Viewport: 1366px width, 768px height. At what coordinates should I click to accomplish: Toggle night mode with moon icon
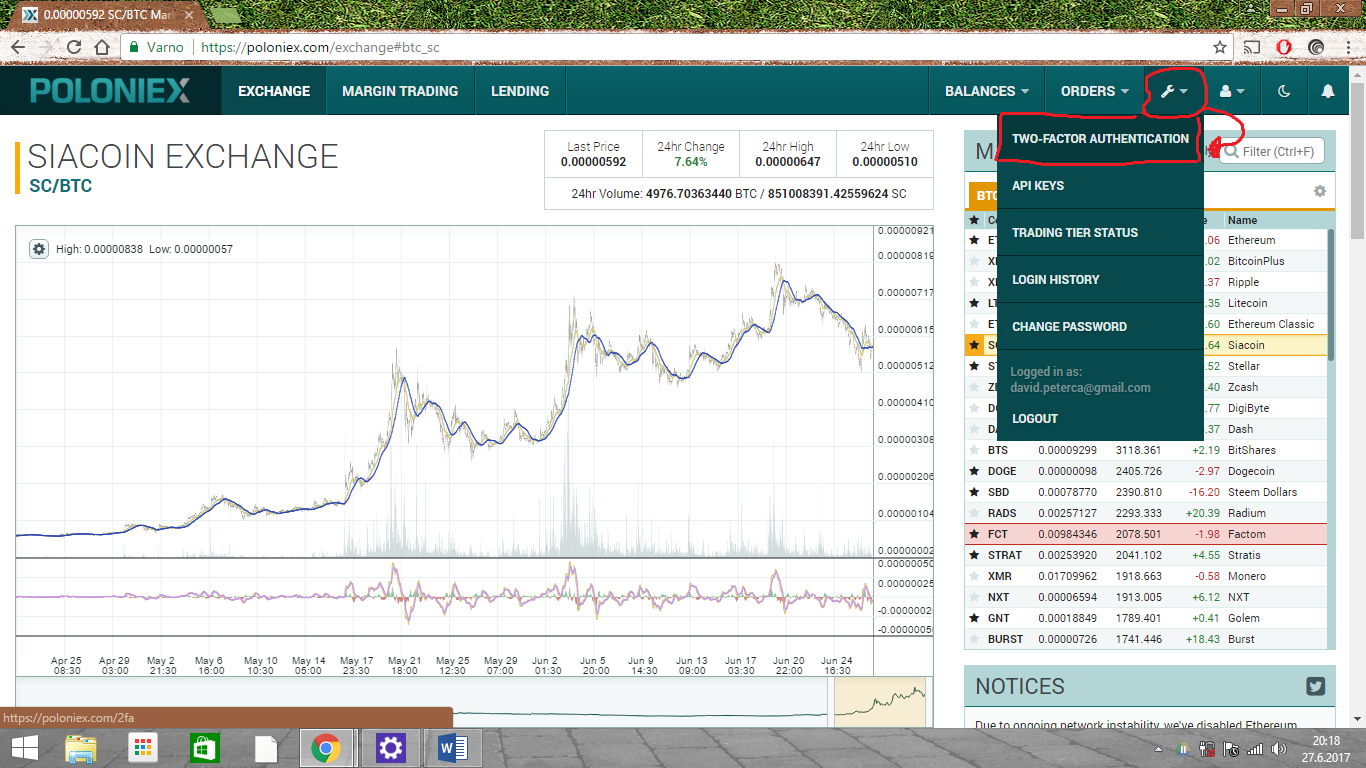click(x=1284, y=91)
